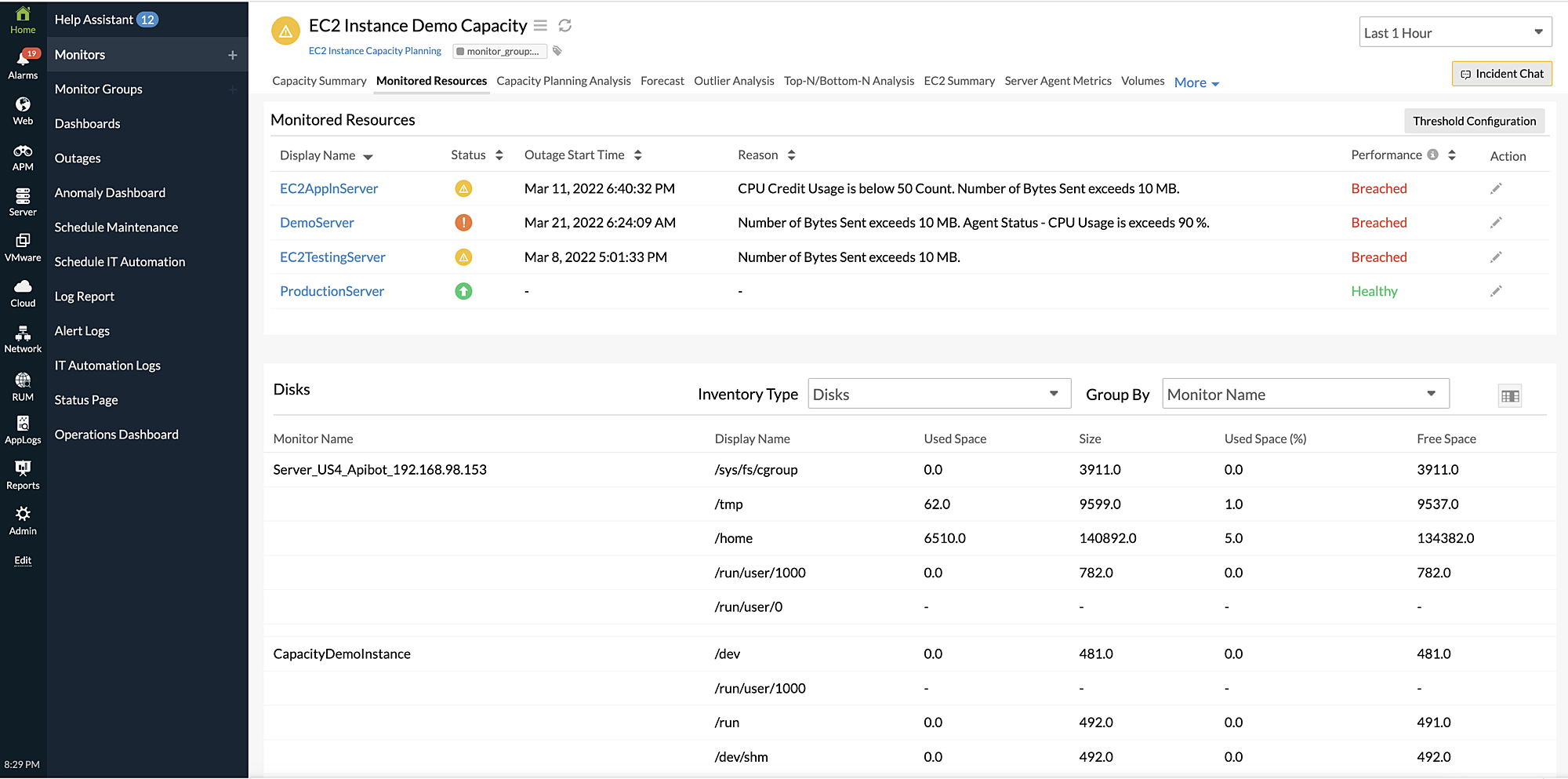Open Threshold Configuration

pyautogui.click(x=1475, y=121)
